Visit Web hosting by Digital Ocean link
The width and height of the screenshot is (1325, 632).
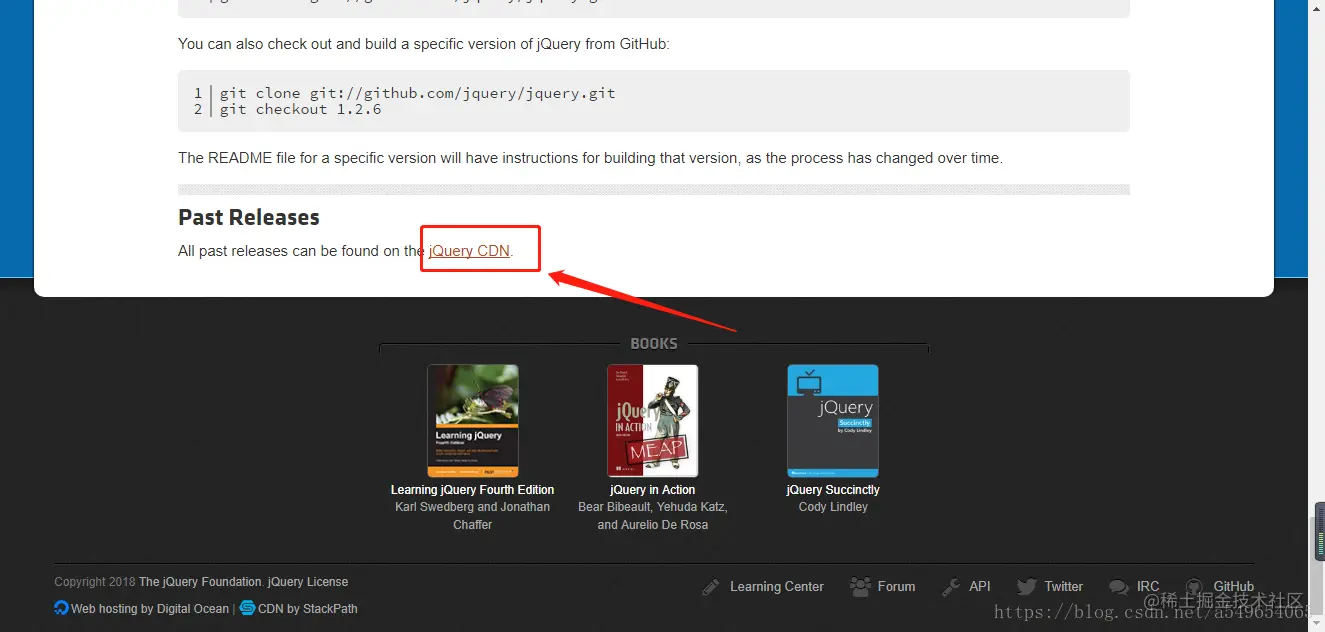pyautogui.click(x=150, y=609)
